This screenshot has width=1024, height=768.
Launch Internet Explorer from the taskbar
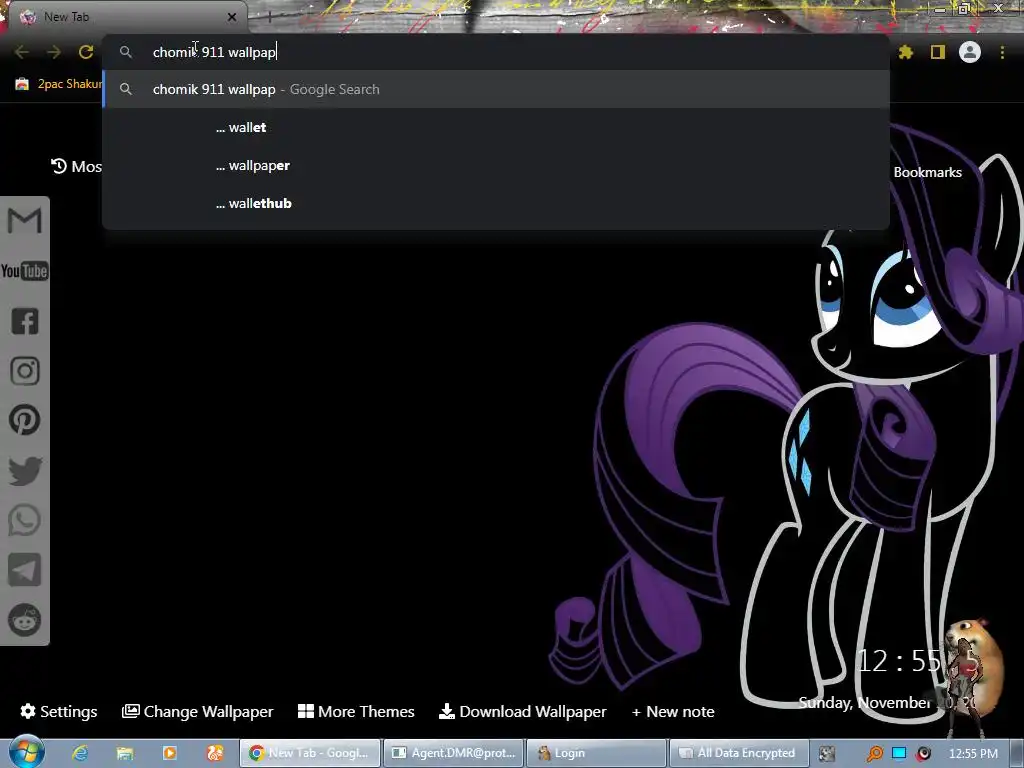[80, 753]
